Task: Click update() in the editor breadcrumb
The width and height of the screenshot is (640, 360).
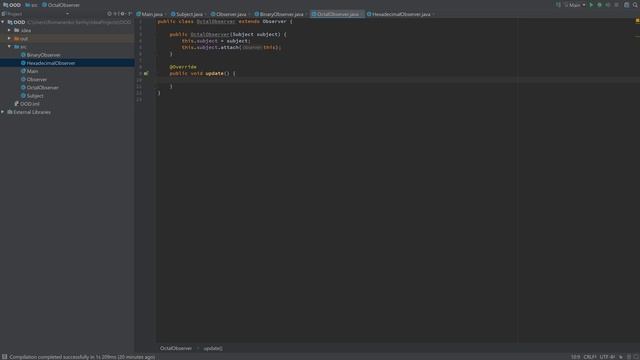Action: coord(213,348)
